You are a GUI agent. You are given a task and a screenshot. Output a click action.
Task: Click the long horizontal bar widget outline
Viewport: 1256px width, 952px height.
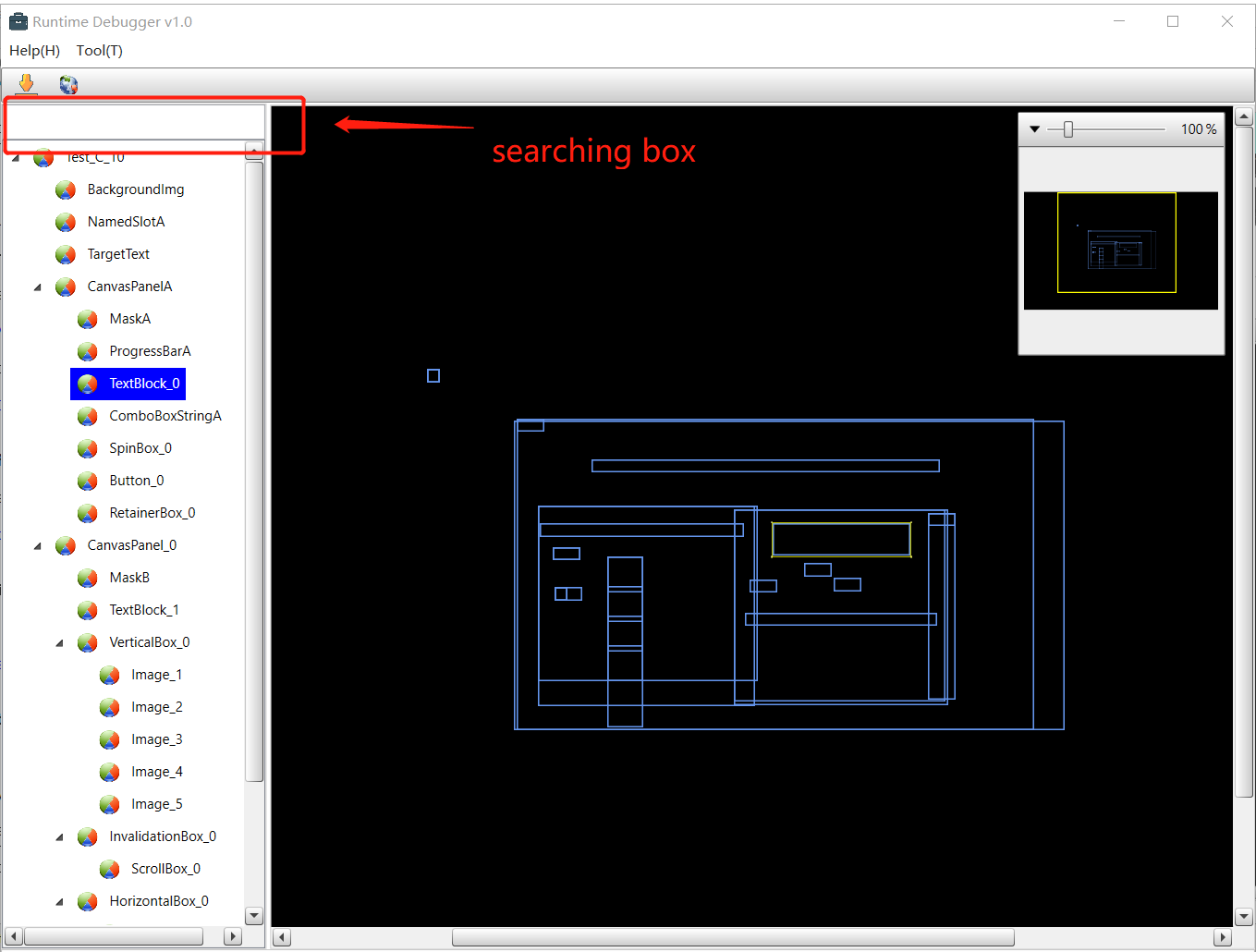[765, 466]
